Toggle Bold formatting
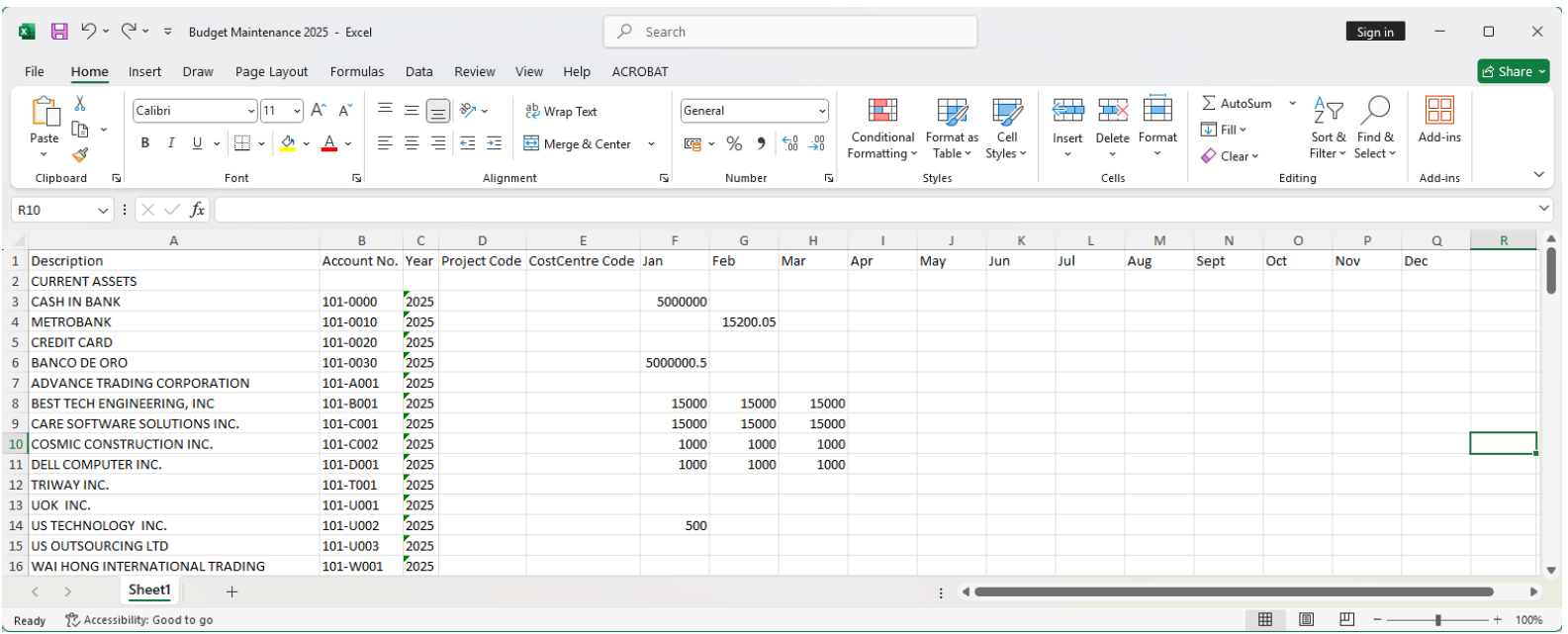Screen dimensions: 1568x634 coord(145,143)
